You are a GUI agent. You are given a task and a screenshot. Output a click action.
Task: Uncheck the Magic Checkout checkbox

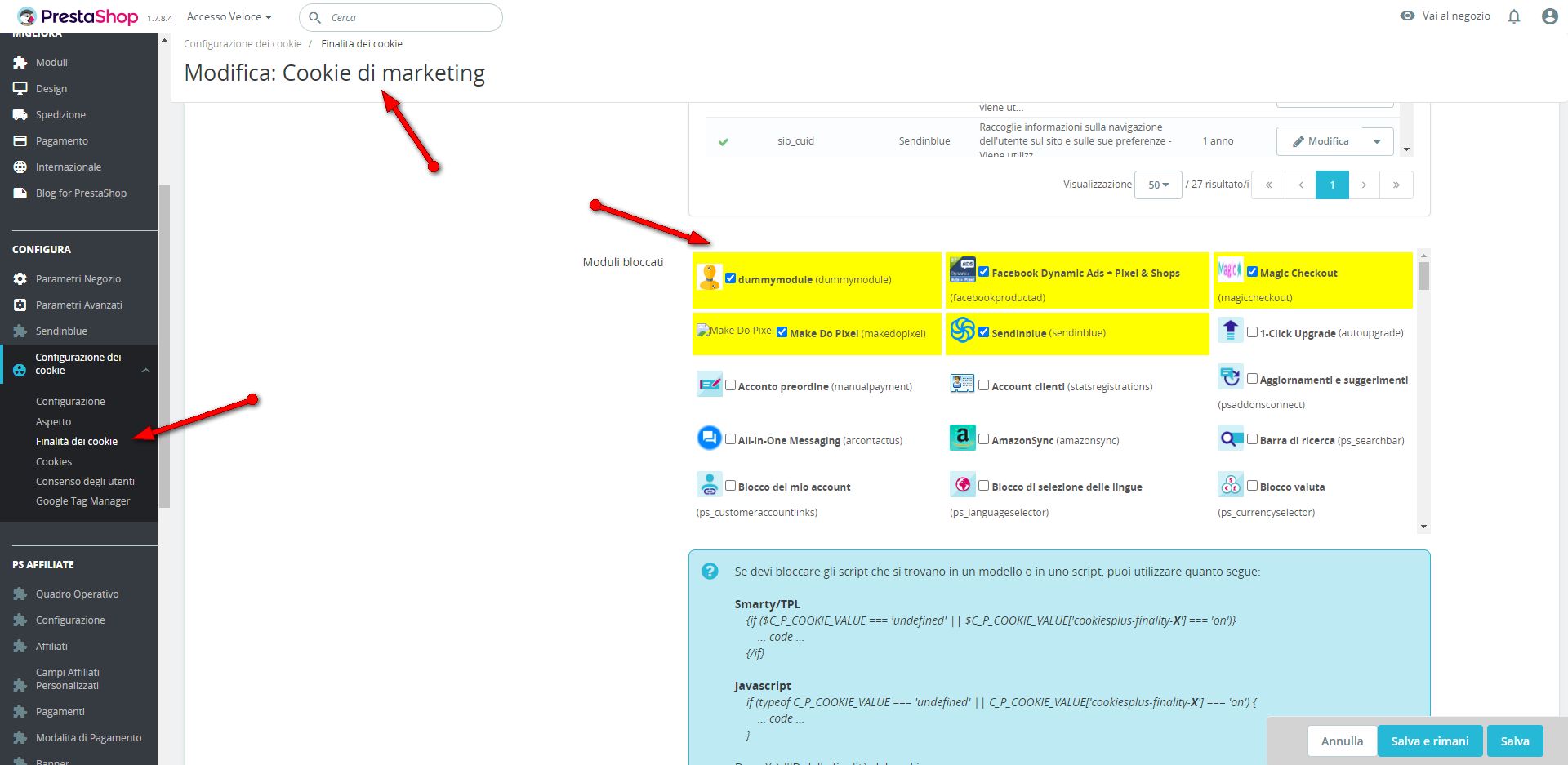(1252, 271)
